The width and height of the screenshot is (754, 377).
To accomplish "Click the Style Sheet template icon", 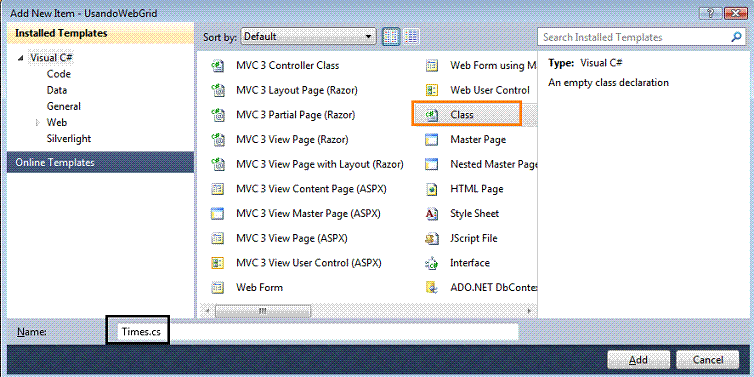I will tap(432, 214).
